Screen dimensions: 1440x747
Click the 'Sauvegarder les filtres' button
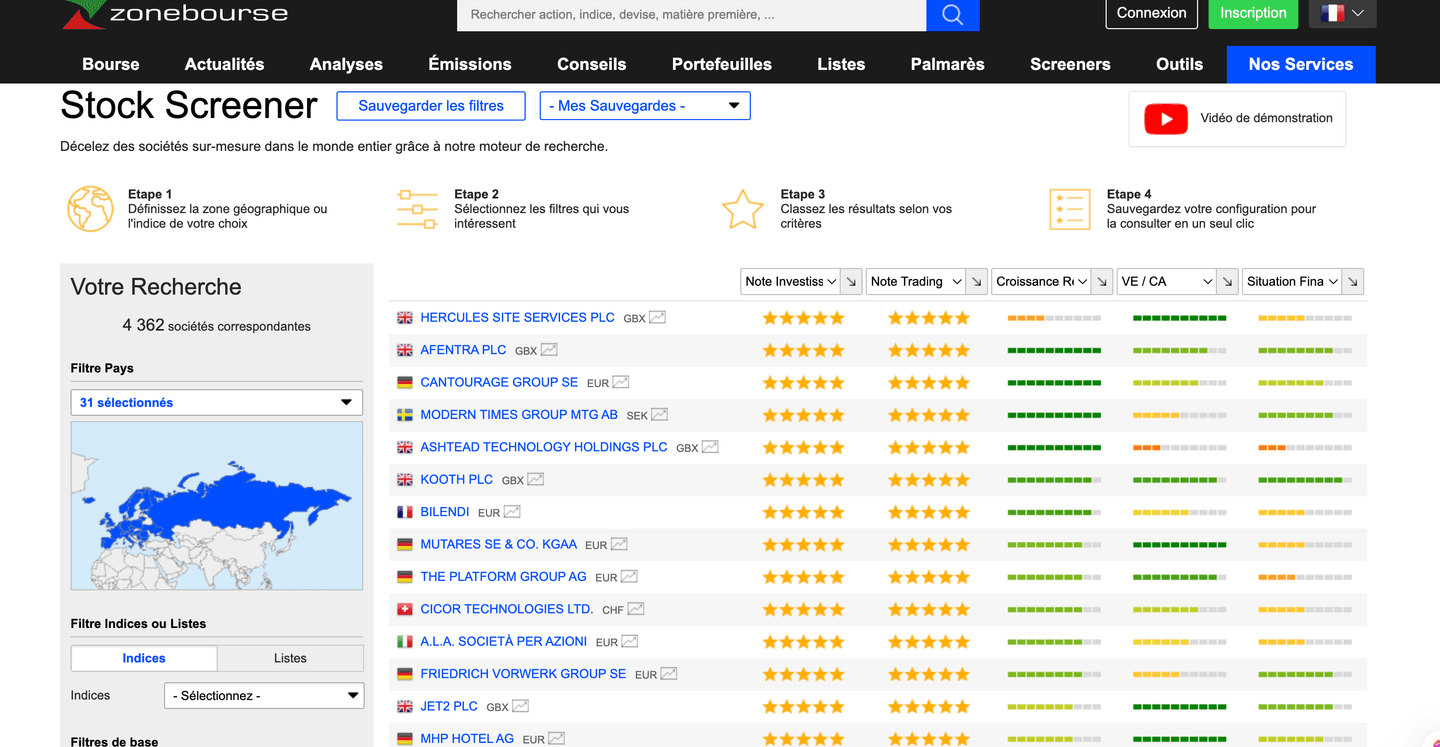pos(430,105)
